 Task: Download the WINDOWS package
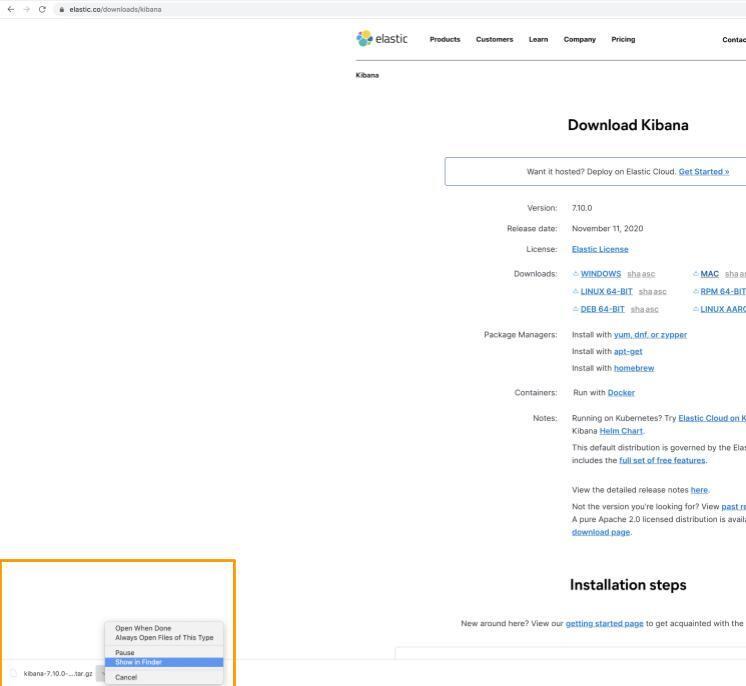(x=600, y=274)
